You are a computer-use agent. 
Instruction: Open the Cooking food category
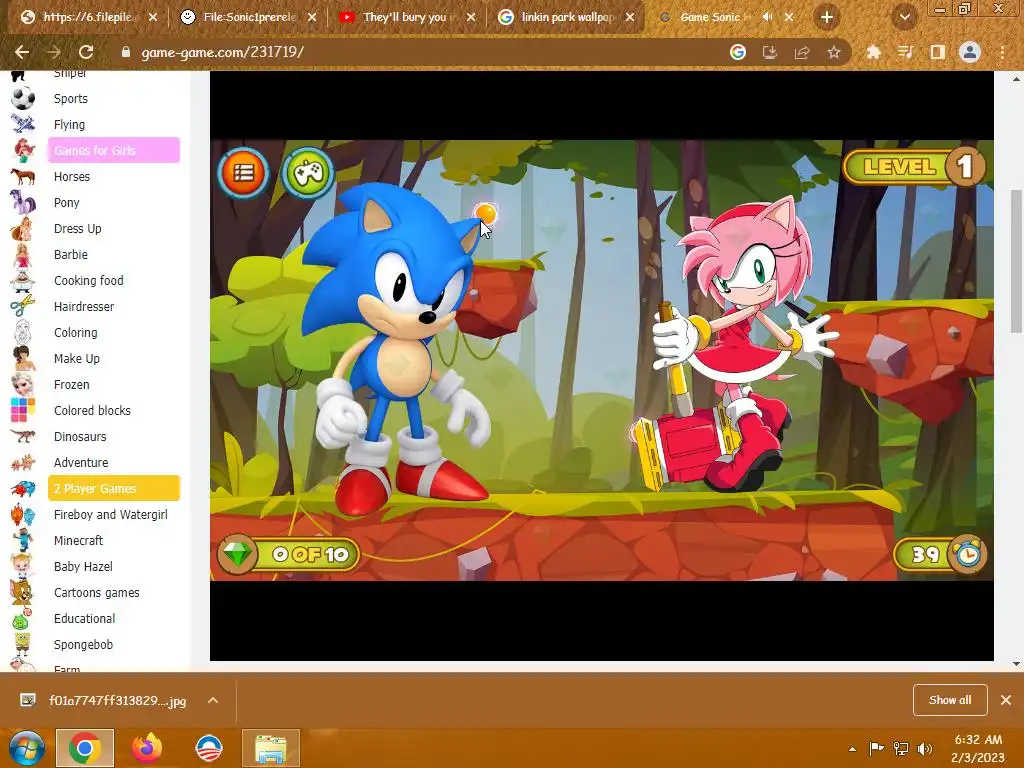(x=89, y=280)
